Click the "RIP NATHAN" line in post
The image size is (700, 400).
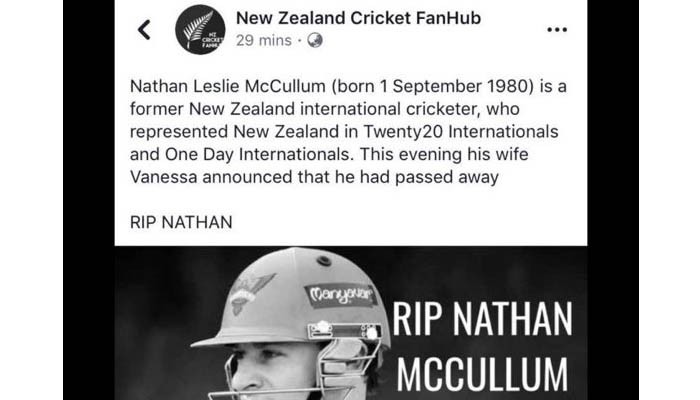[x=181, y=222]
